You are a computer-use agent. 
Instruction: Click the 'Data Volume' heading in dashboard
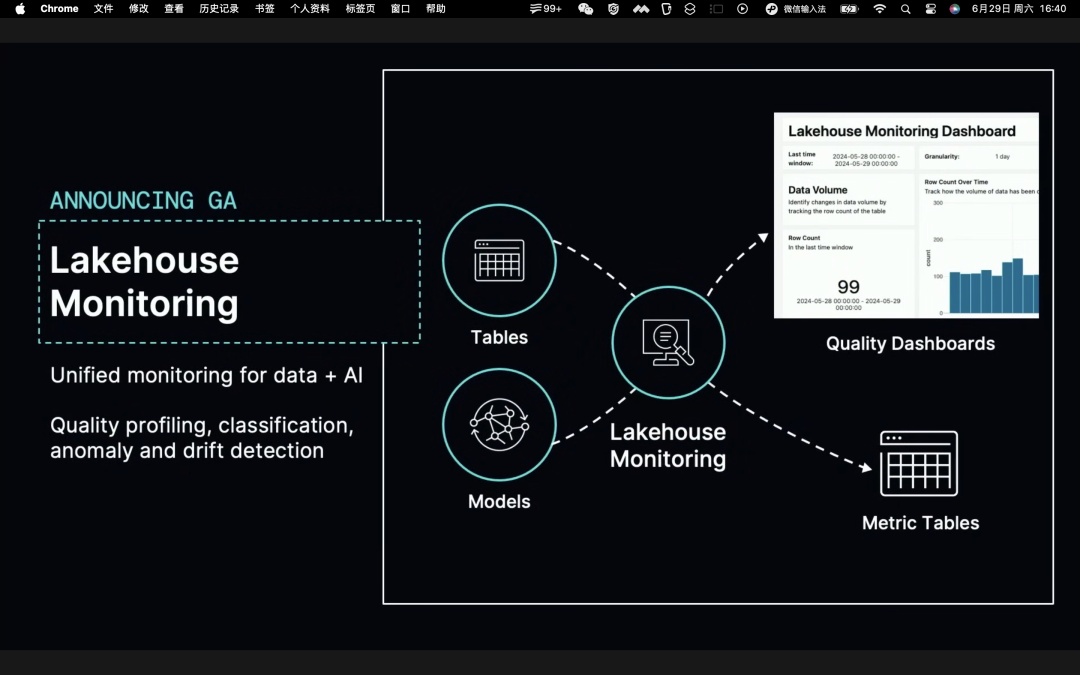tap(818, 190)
